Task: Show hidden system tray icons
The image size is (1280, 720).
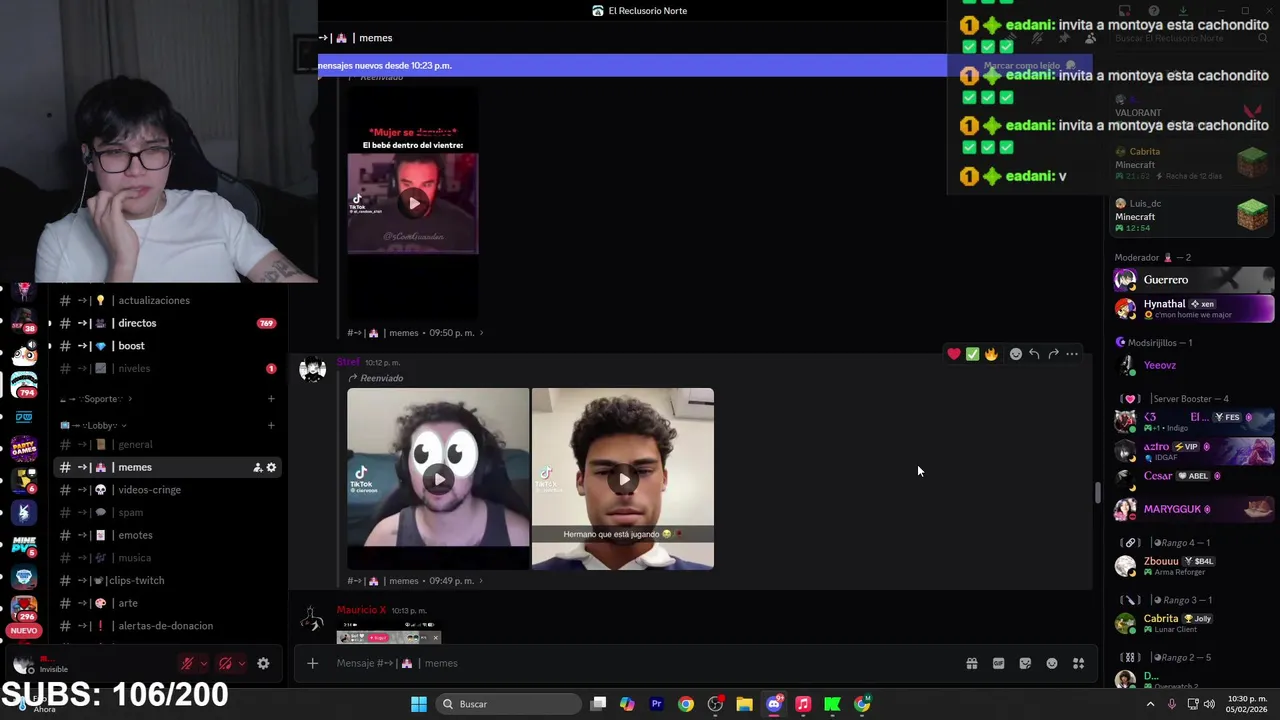Action: pyautogui.click(x=1150, y=704)
